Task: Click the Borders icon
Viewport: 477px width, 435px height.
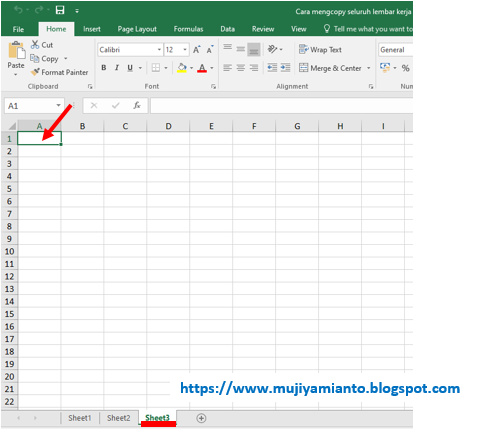Action: tap(156, 68)
